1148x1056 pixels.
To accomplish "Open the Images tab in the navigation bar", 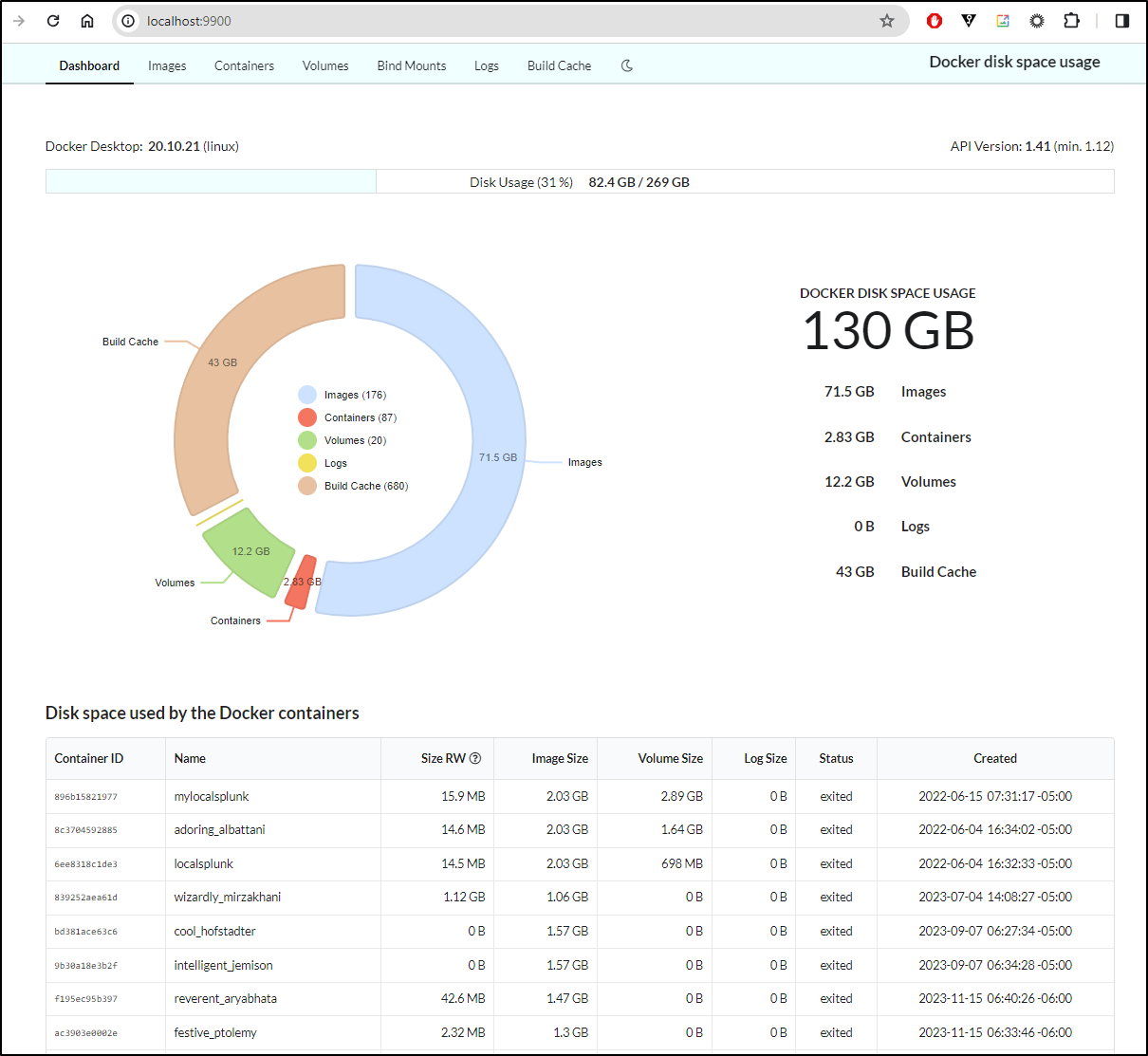I will (167, 65).
